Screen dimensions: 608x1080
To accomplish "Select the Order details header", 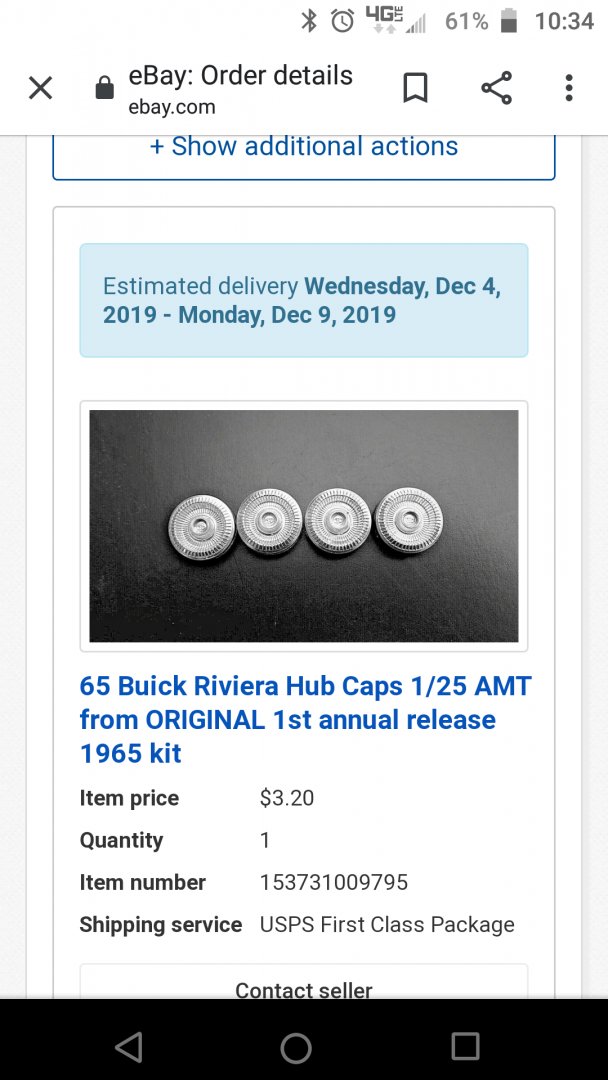I will pyautogui.click(x=240, y=75).
